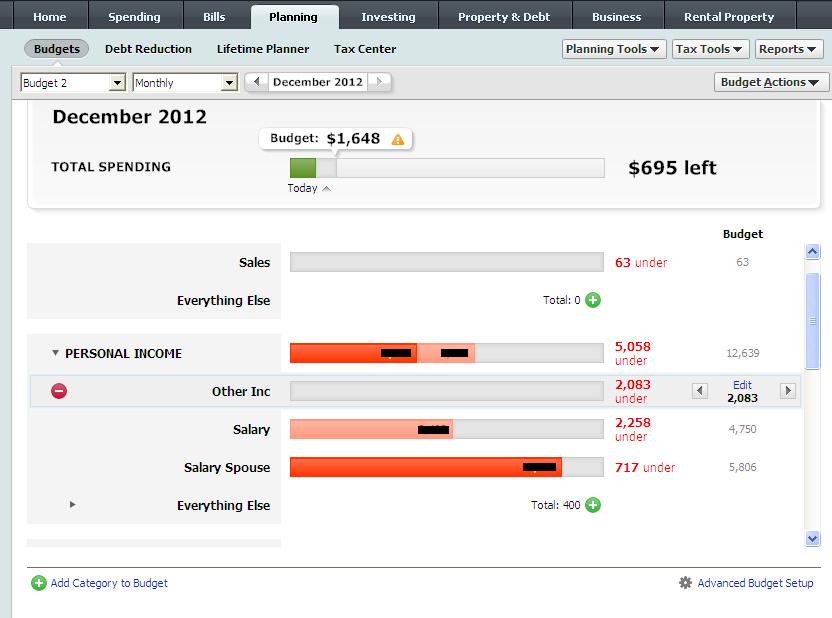Image resolution: width=832 pixels, height=618 pixels.
Task: Click the Total Spending progress bar
Action: [x=447, y=168]
